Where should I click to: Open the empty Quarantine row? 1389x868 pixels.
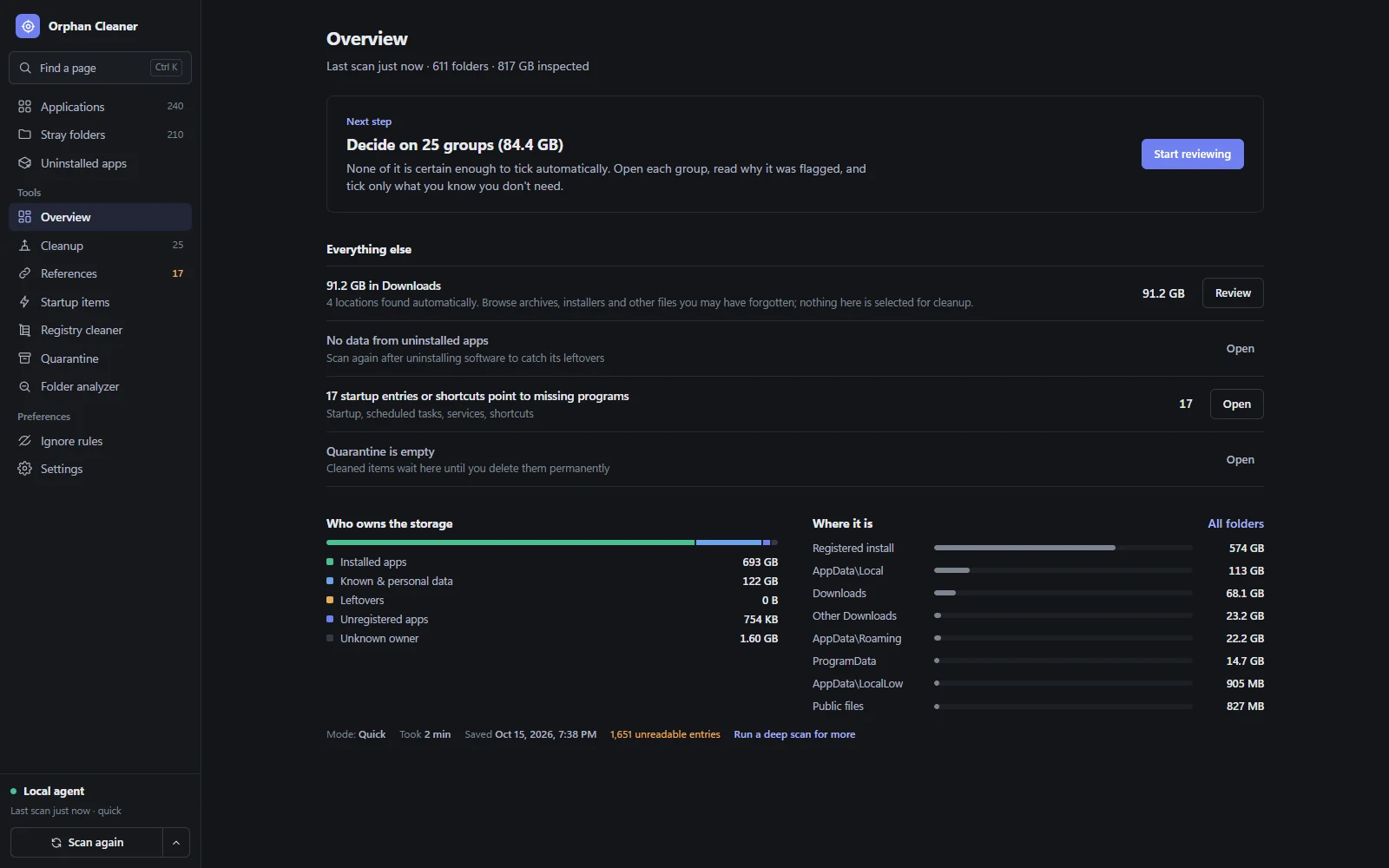coord(1240,460)
